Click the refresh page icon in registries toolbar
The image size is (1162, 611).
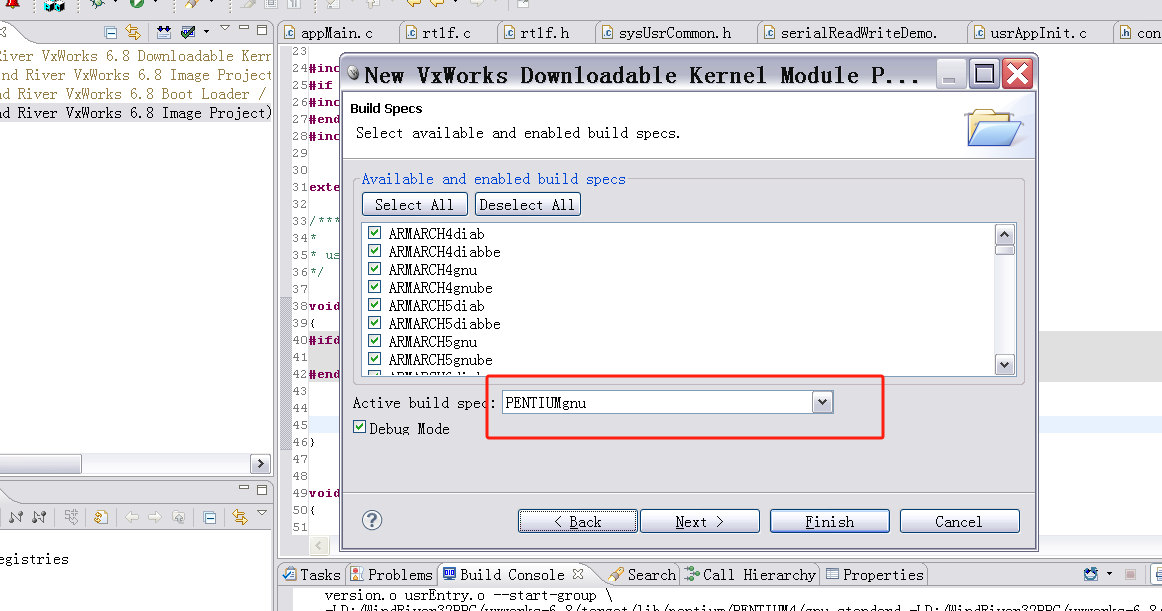pyautogui.click(x=101, y=517)
